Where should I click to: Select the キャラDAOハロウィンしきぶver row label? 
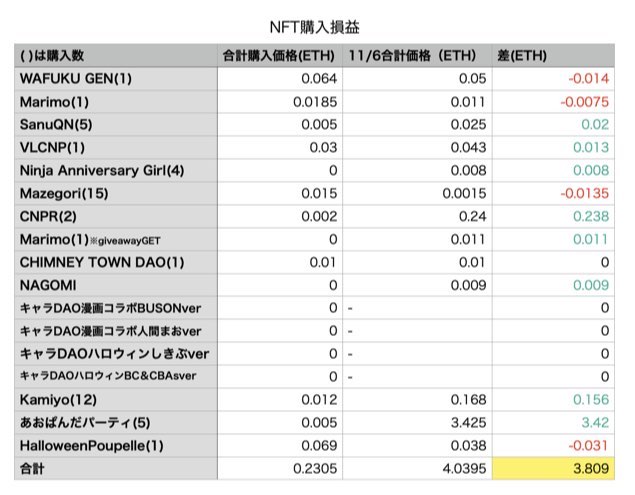click(115, 354)
